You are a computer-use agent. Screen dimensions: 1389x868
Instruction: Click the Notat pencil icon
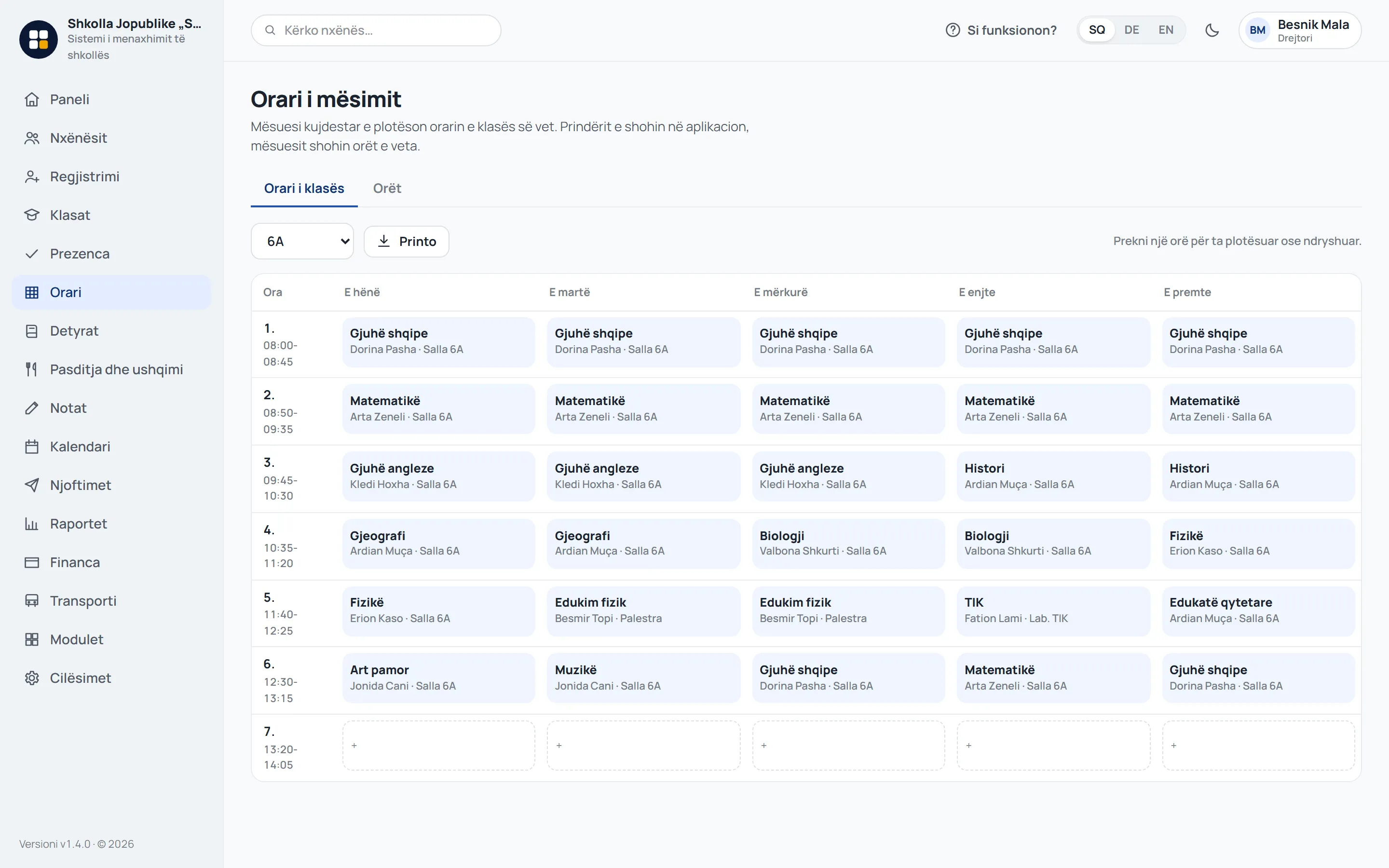(32, 407)
